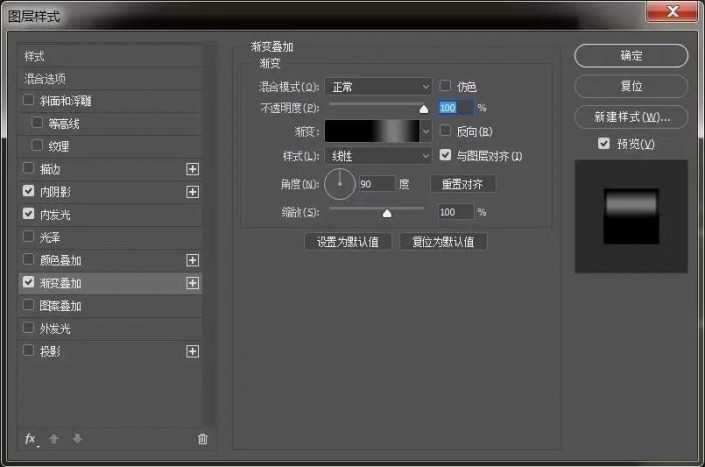The image size is (705, 467).
Task: Open the 样式 linear style dropdown
Action: pos(379,156)
